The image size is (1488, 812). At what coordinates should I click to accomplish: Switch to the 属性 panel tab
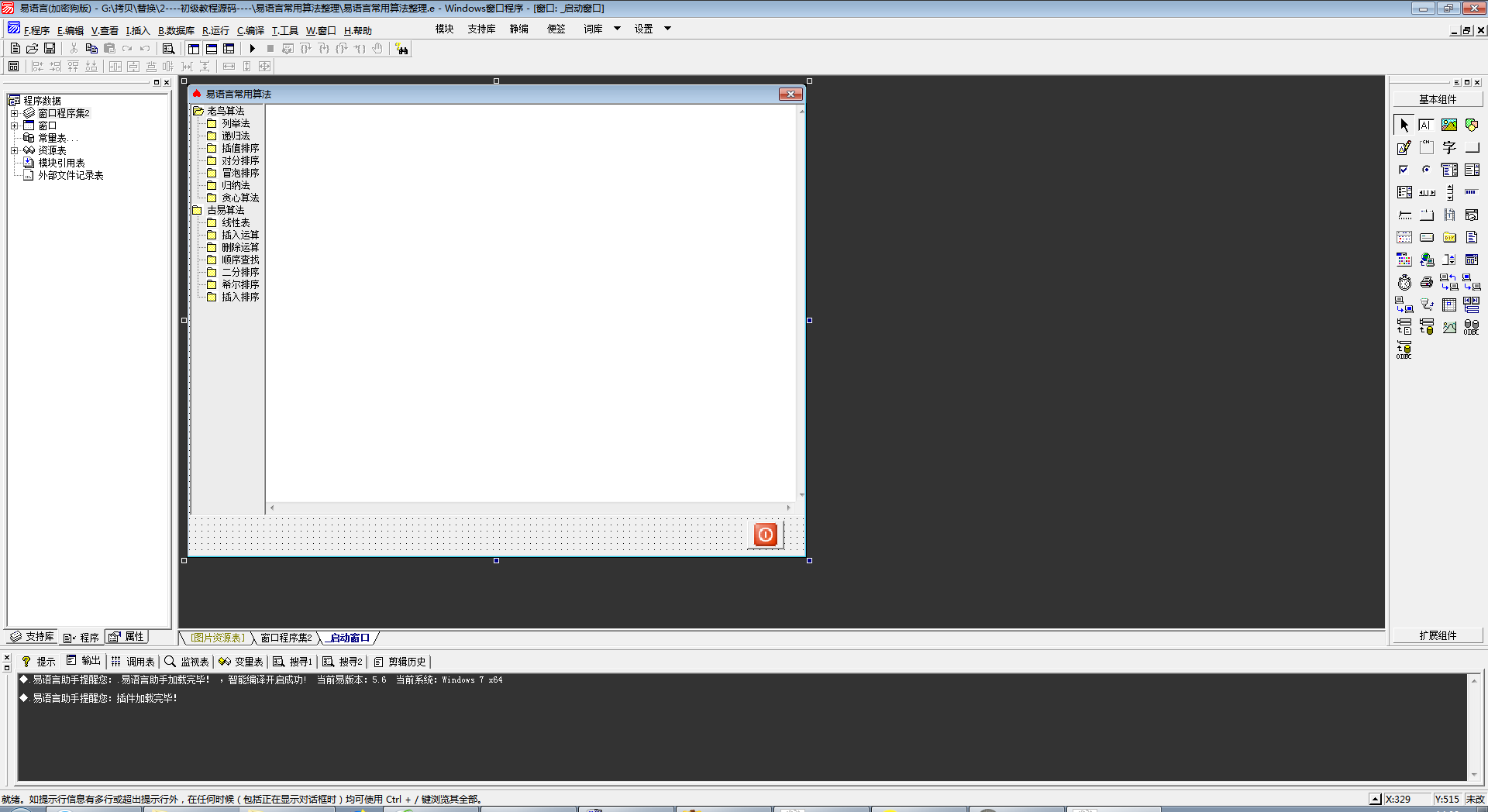pos(126,637)
